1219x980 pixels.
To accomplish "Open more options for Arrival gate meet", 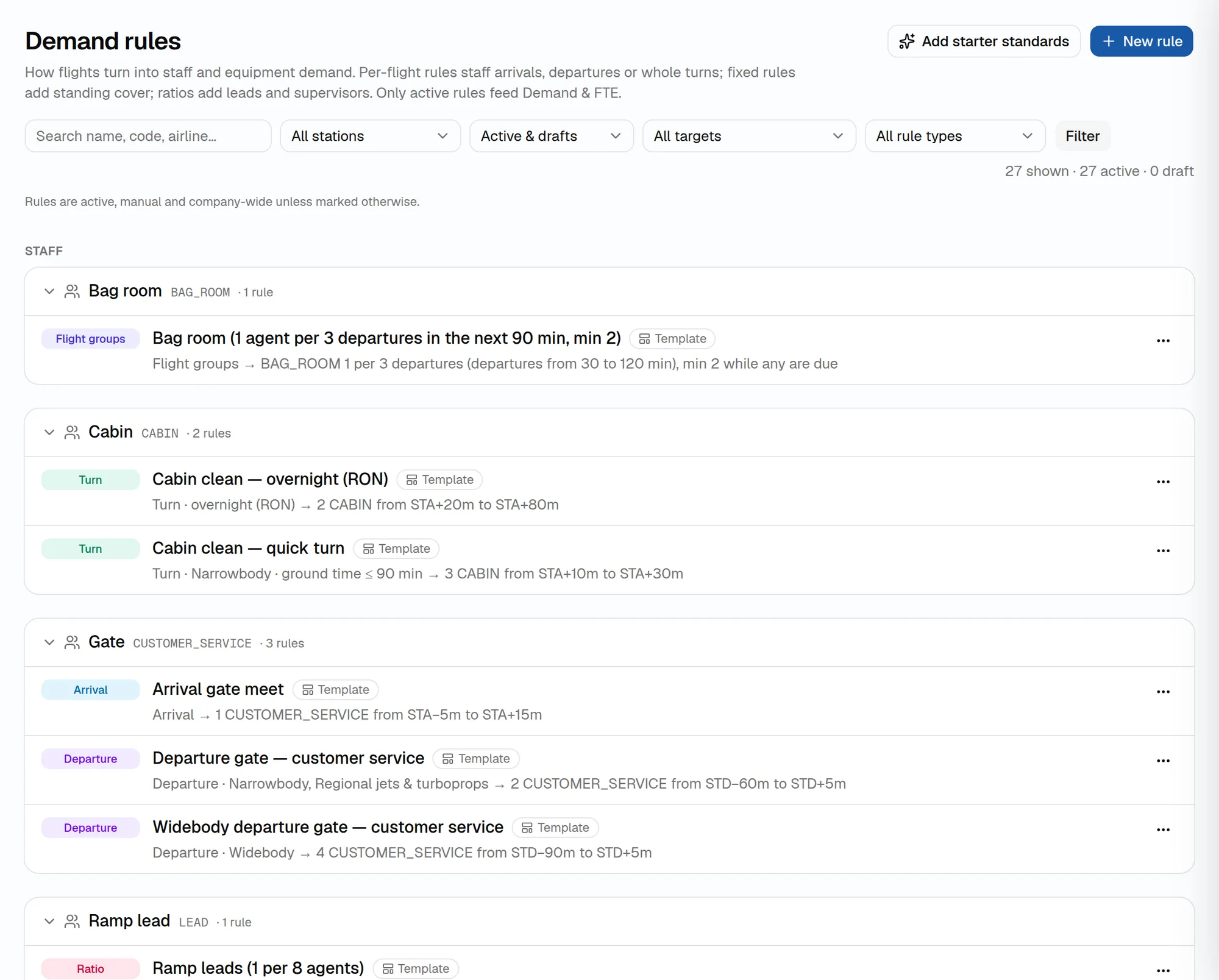I will (x=1163, y=692).
